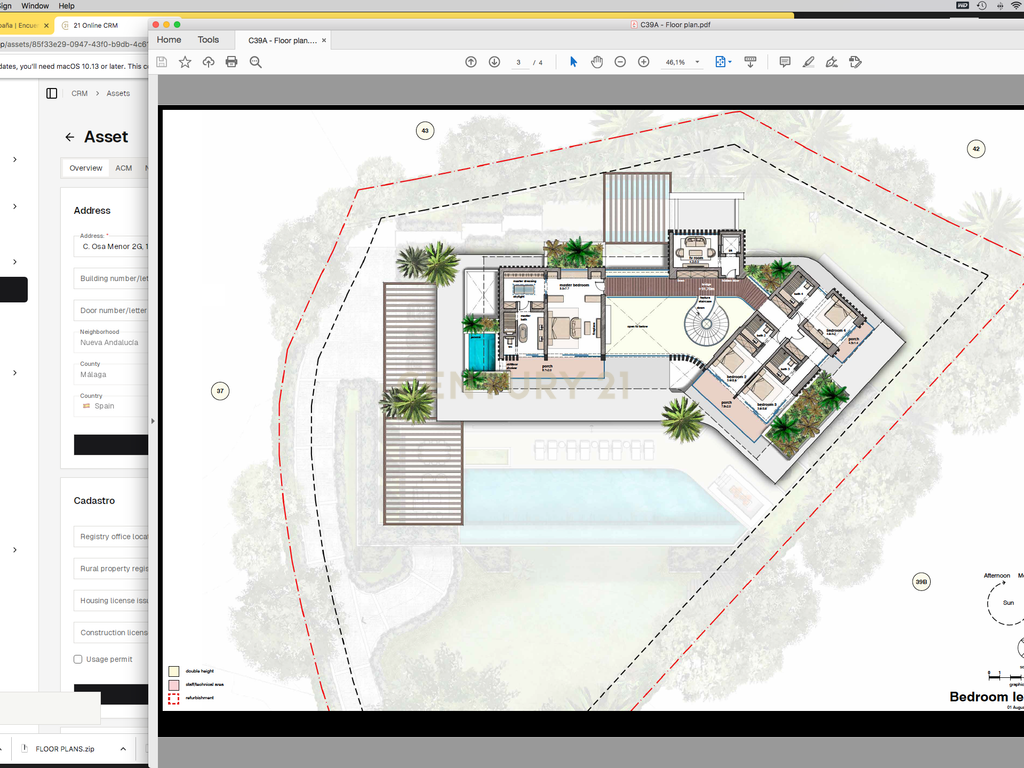Switch to the 21 Online CRM browser tab

point(95,25)
